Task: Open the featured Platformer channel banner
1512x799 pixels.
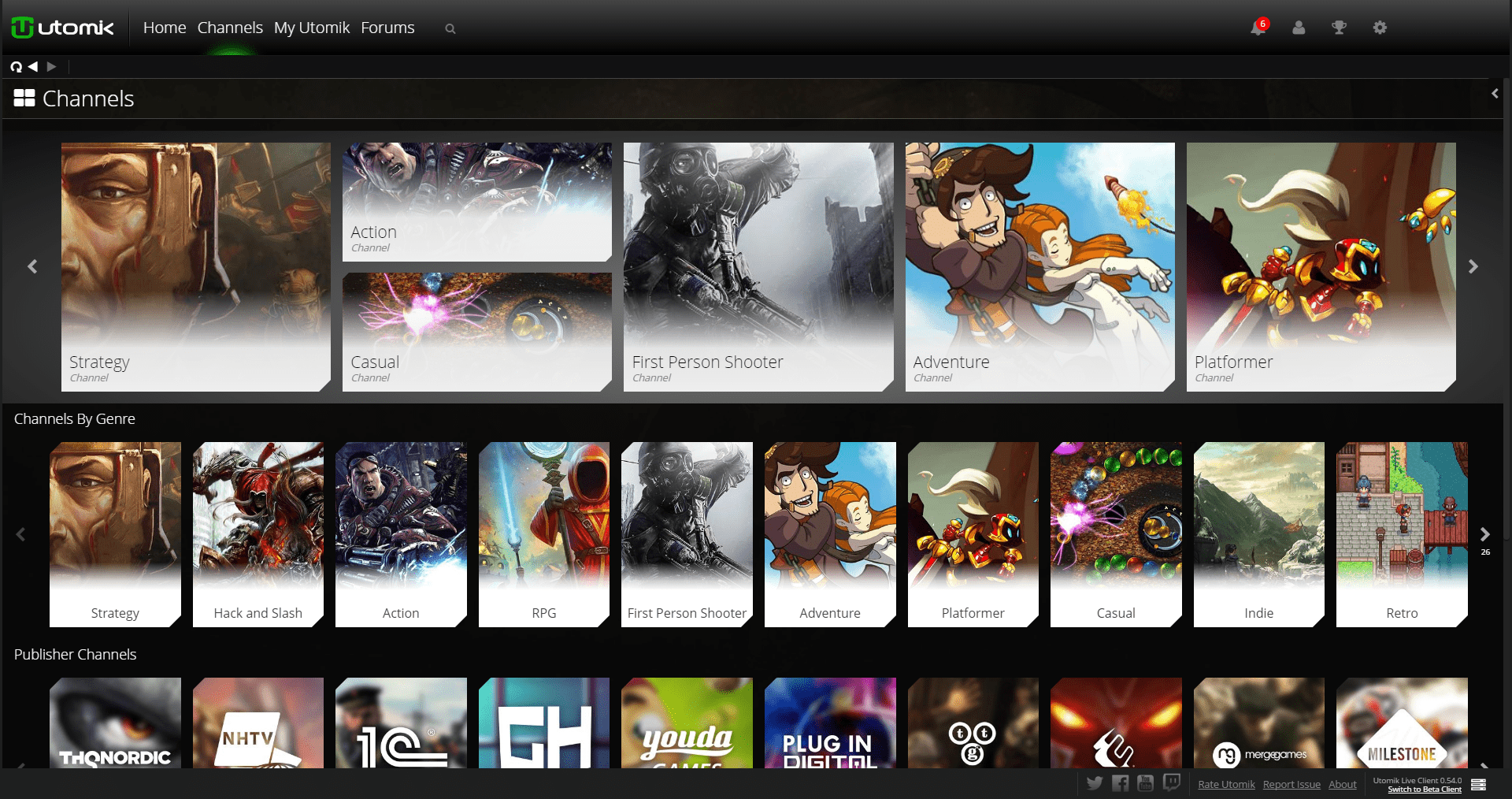Action: tap(1321, 267)
